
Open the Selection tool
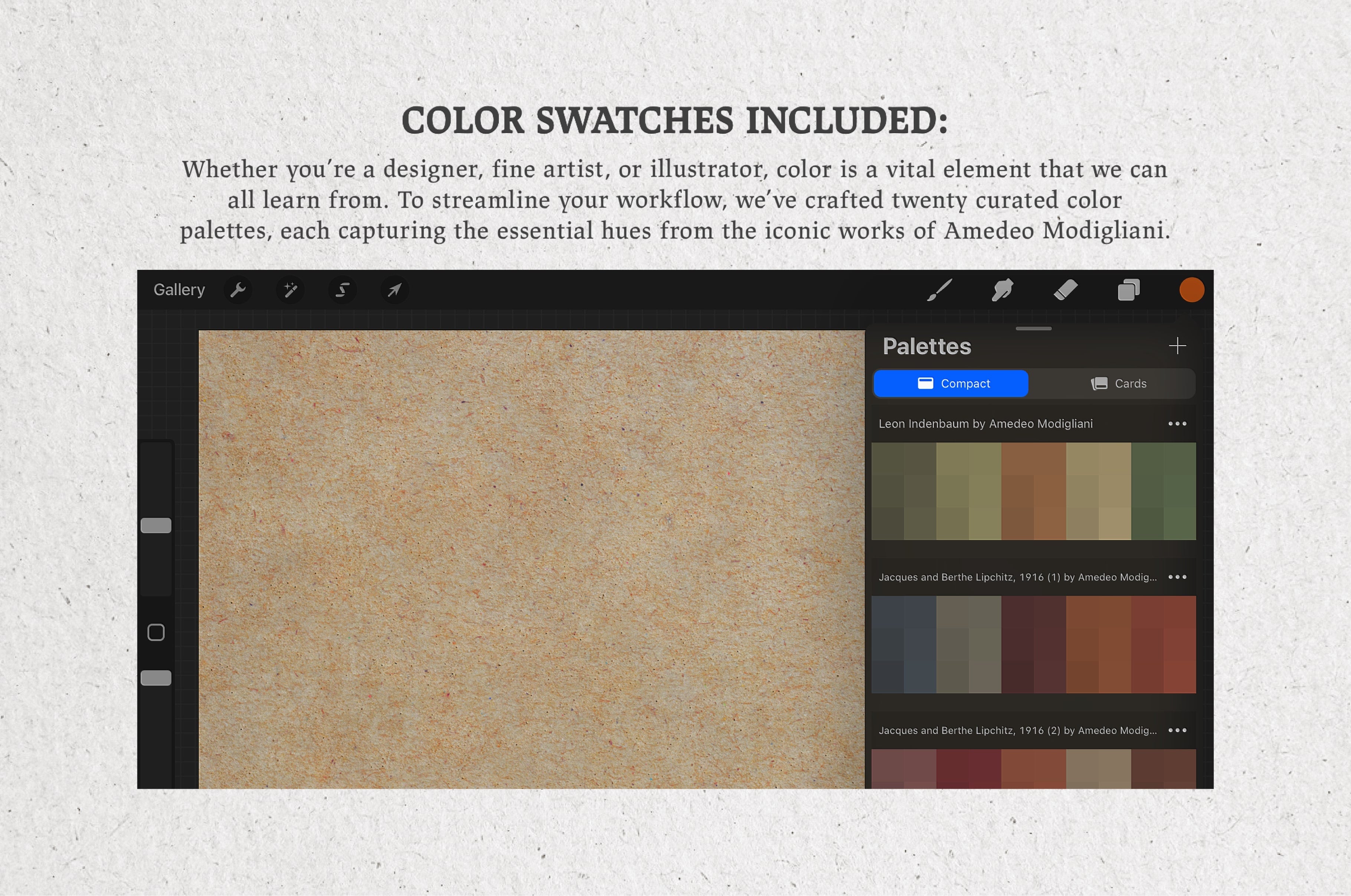click(x=341, y=290)
